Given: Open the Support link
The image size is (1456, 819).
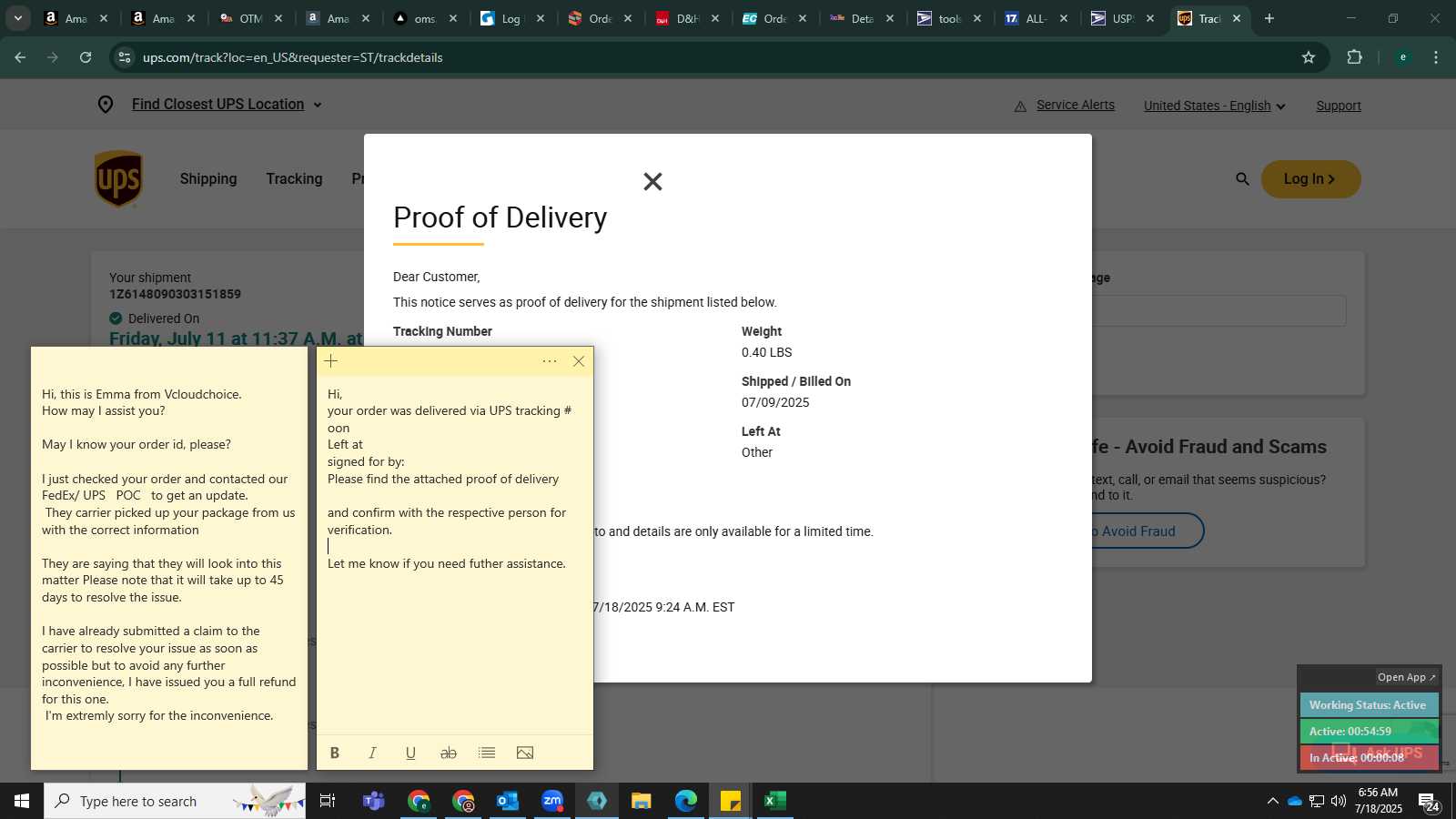Looking at the screenshot, I should click(1339, 106).
